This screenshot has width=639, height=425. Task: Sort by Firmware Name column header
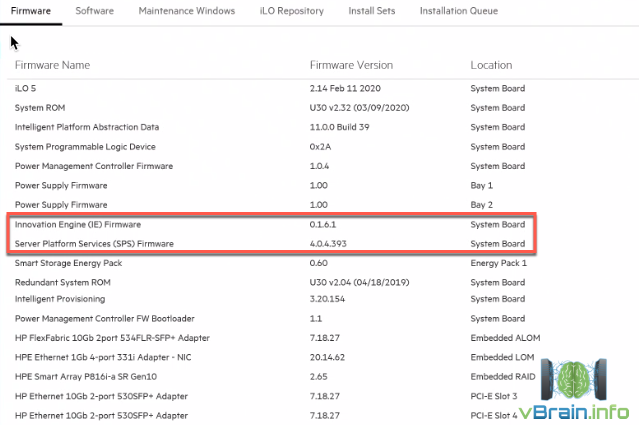53,65
